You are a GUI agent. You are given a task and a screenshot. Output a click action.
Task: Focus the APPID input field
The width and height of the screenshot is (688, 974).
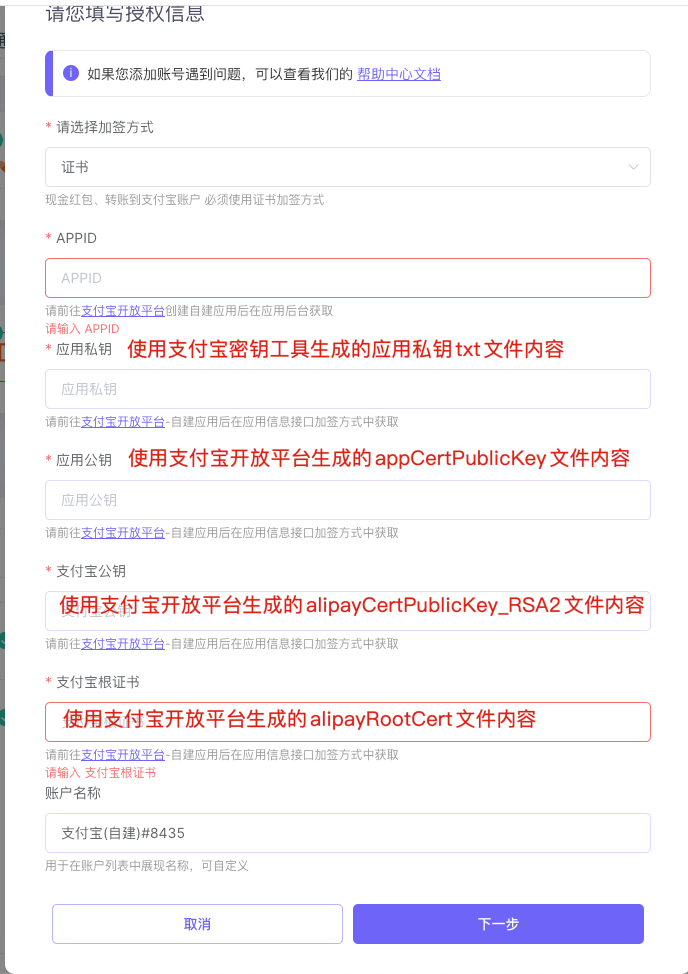tap(348, 278)
